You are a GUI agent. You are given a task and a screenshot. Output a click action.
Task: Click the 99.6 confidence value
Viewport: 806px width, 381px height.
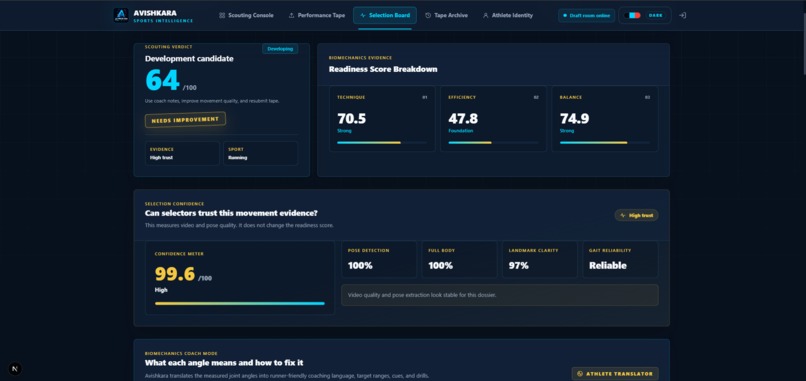[175, 274]
